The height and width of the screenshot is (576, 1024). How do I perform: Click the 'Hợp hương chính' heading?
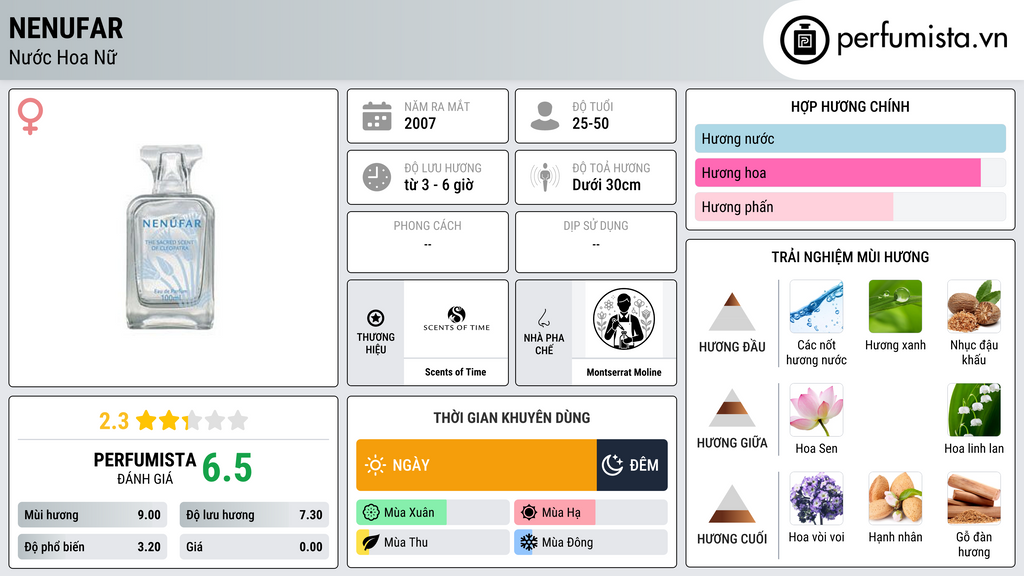click(850, 106)
